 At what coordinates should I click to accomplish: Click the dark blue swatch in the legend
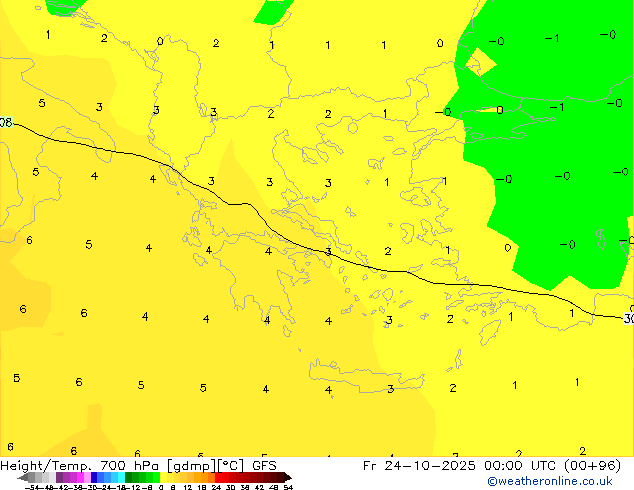click(94, 477)
